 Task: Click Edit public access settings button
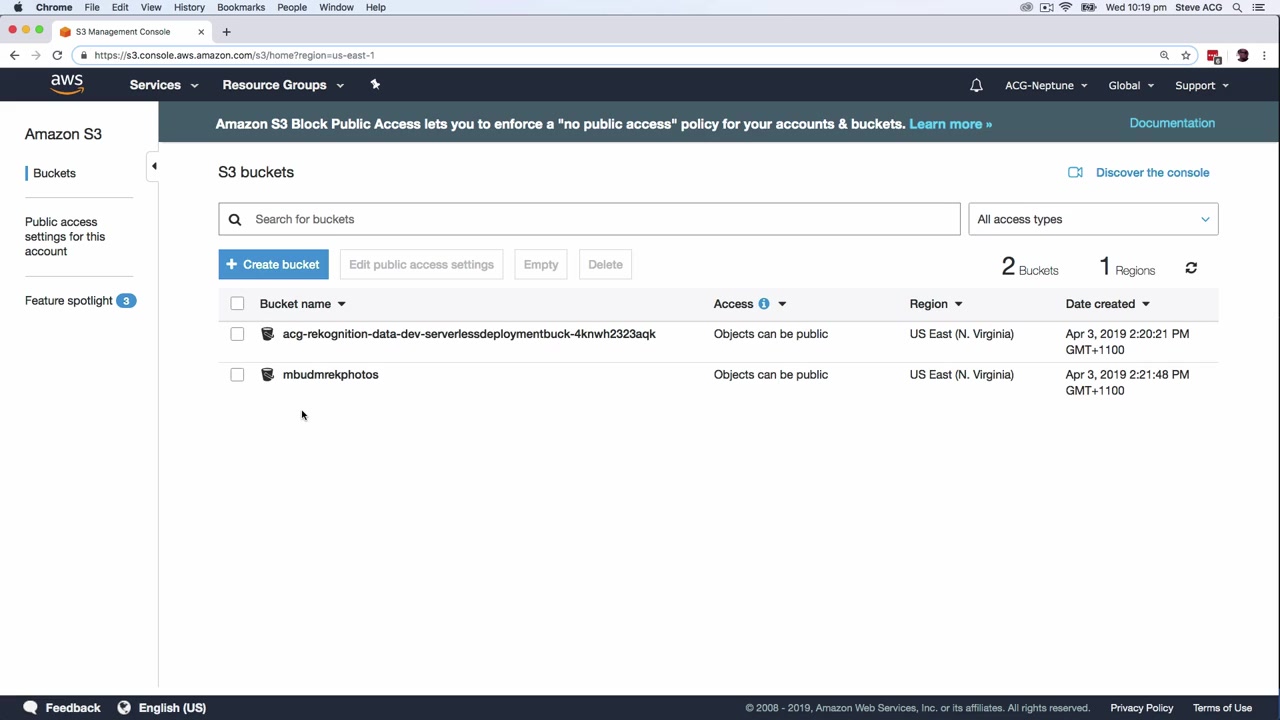coord(421,264)
